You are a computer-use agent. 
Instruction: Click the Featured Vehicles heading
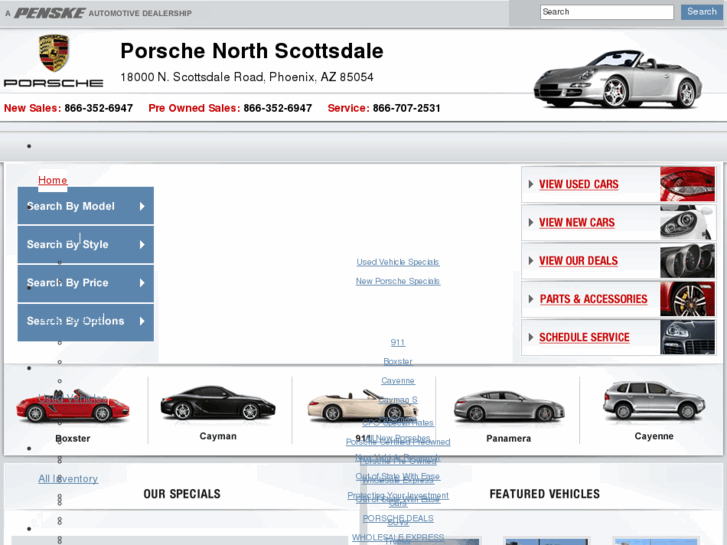[544, 494]
